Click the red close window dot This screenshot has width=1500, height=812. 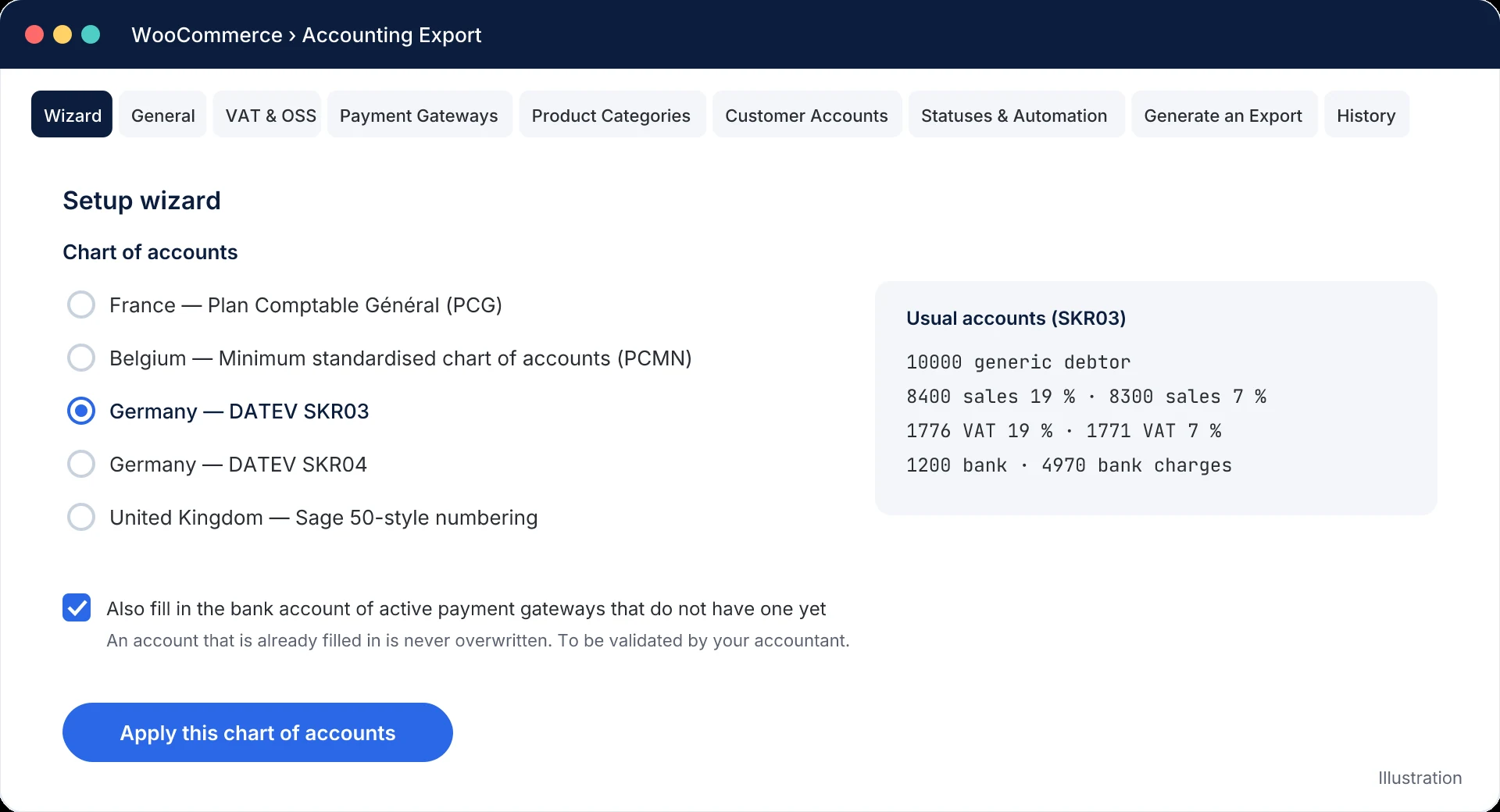(34, 34)
